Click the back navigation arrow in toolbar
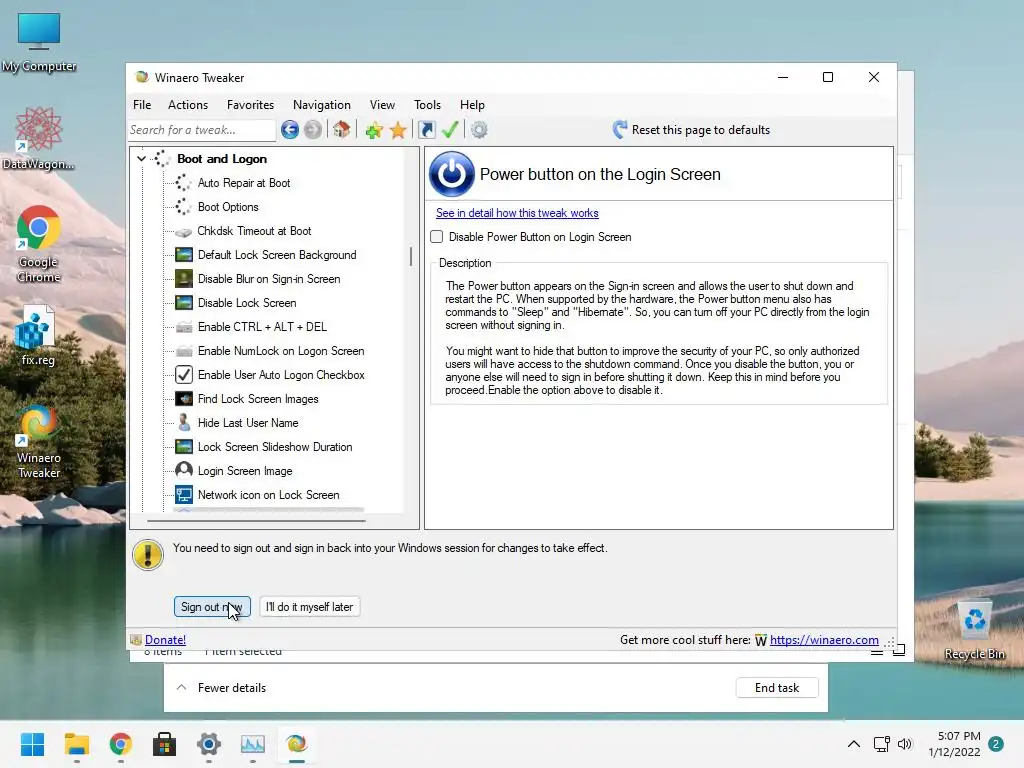This screenshot has height=768, width=1024. tap(290, 130)
